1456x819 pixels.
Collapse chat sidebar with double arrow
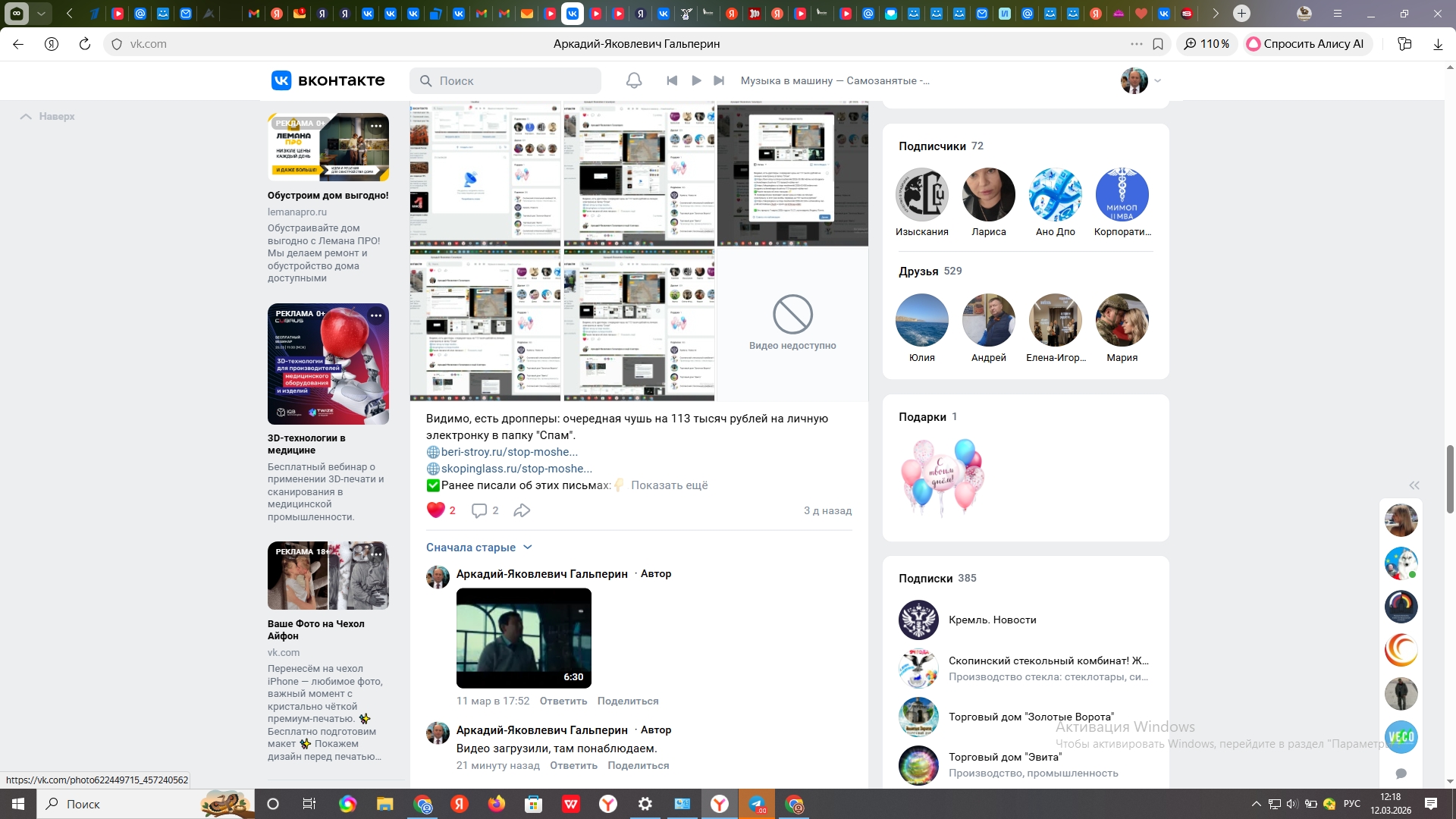pos(1414,485)
